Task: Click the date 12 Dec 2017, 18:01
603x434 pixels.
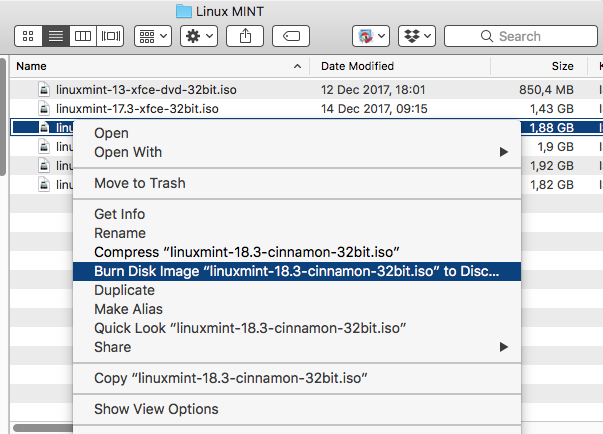Action: [373, 90]
